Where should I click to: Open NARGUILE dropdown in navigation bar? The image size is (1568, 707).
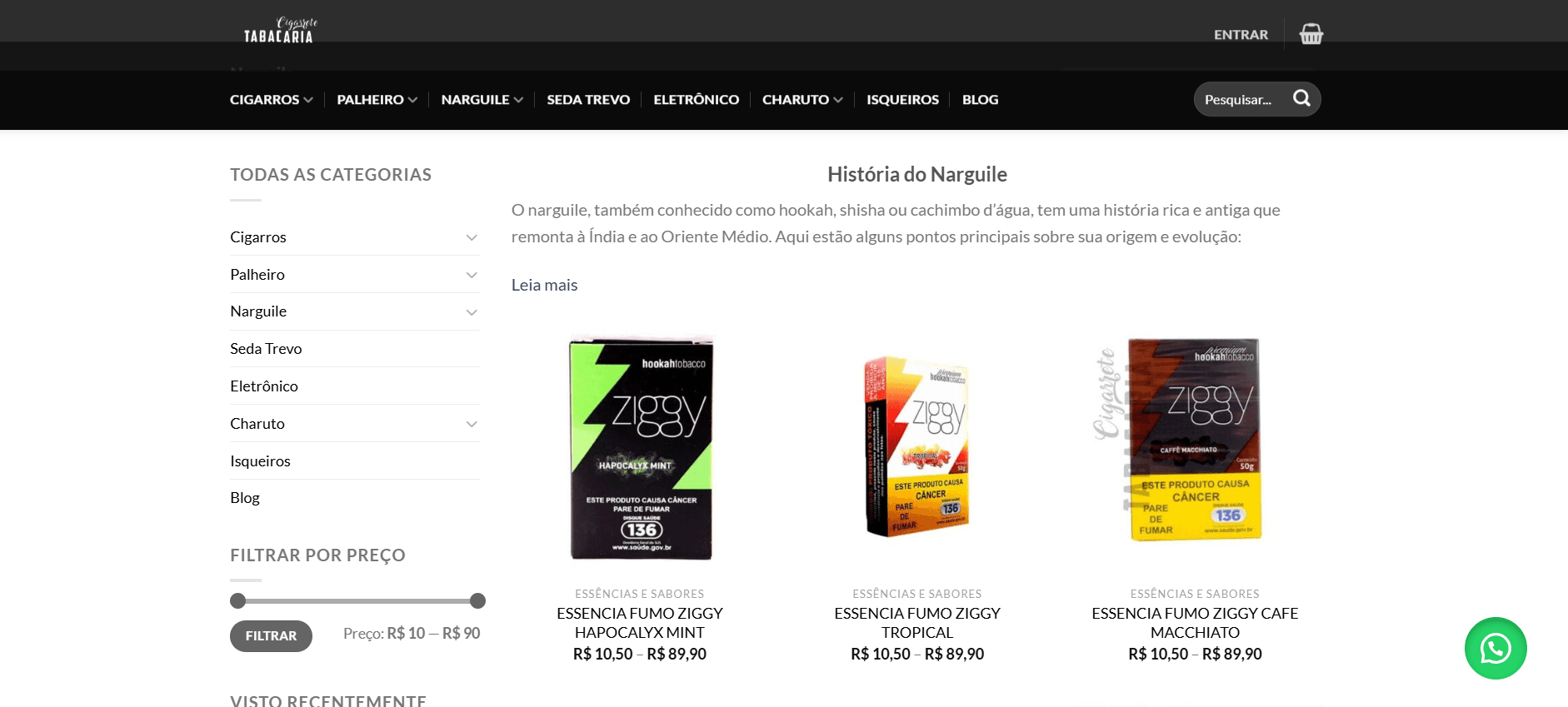click(x=482, y=99)
